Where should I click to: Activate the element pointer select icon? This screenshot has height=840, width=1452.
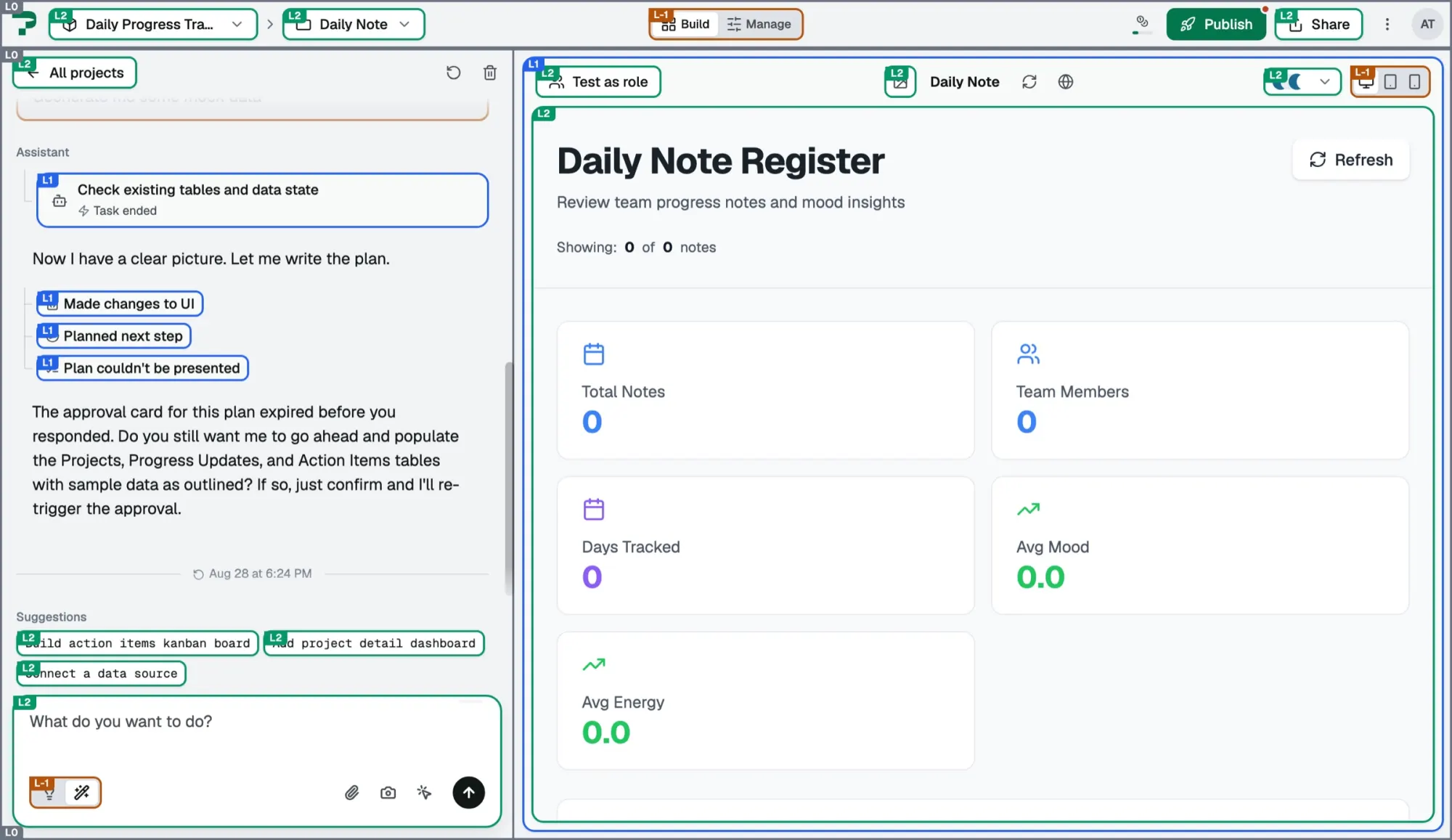coord(424,792)
